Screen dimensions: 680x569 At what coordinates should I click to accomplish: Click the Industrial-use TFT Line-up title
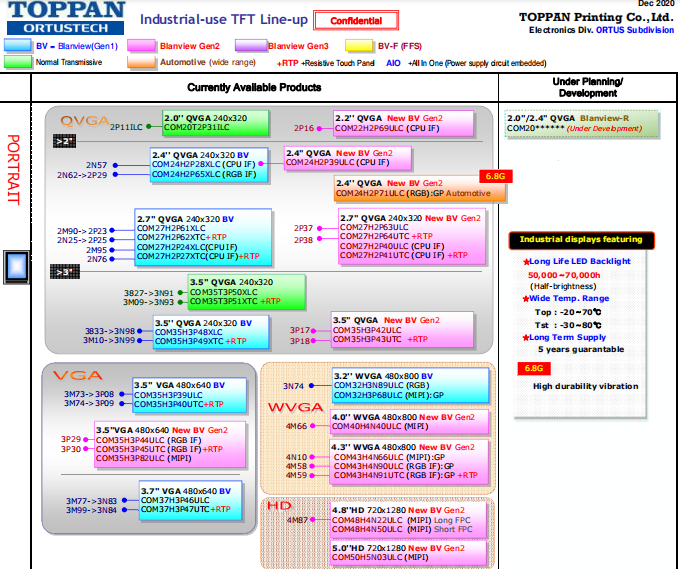pos(224,20)
